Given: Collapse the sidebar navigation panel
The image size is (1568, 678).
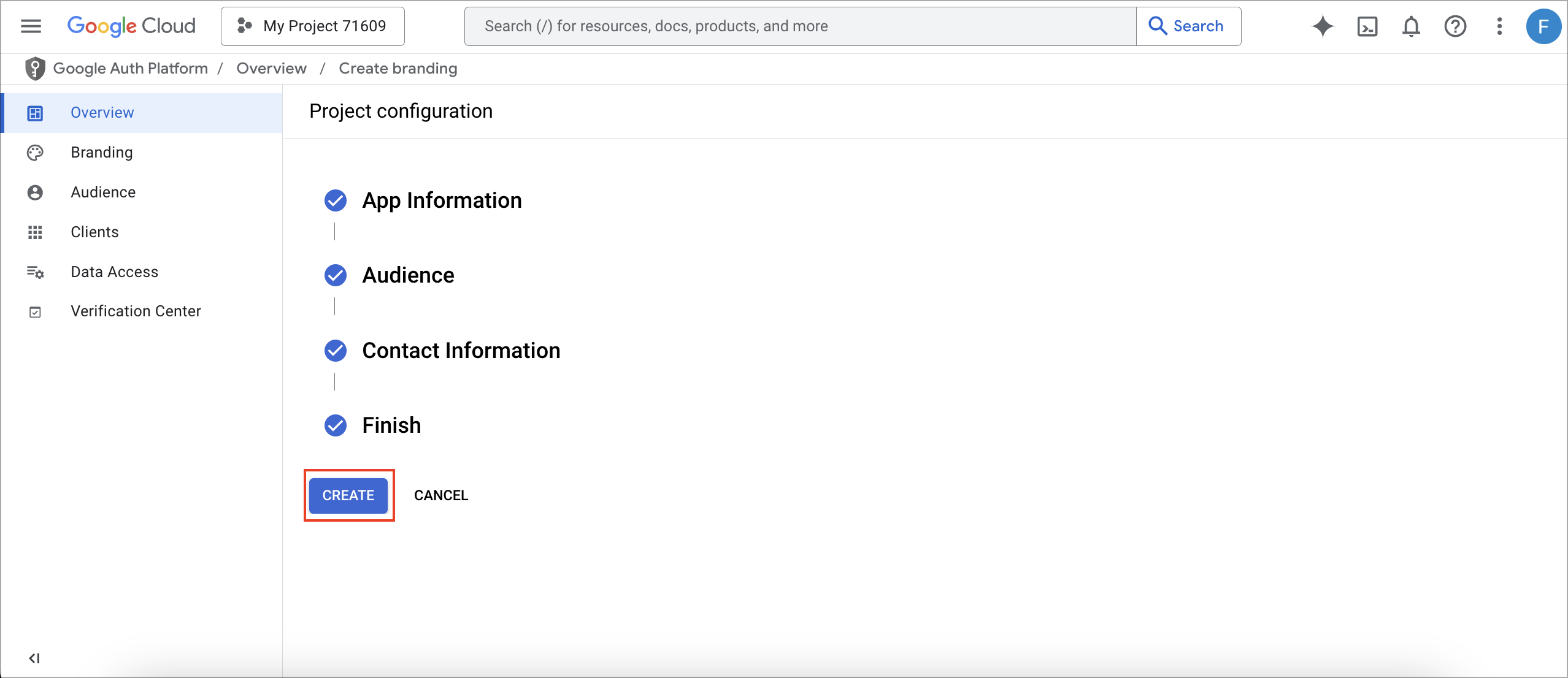Looking at the screenshot, I should 34,658.
